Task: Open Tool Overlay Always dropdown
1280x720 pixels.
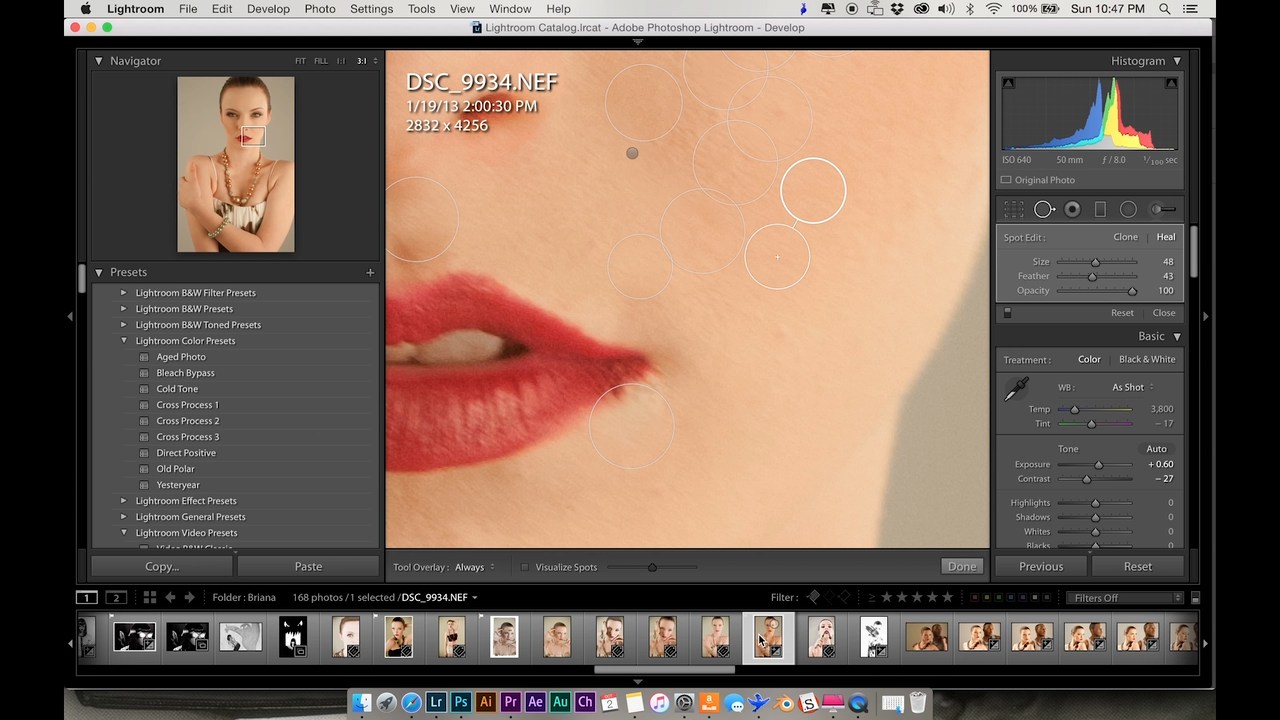Action: coord(475,567)
